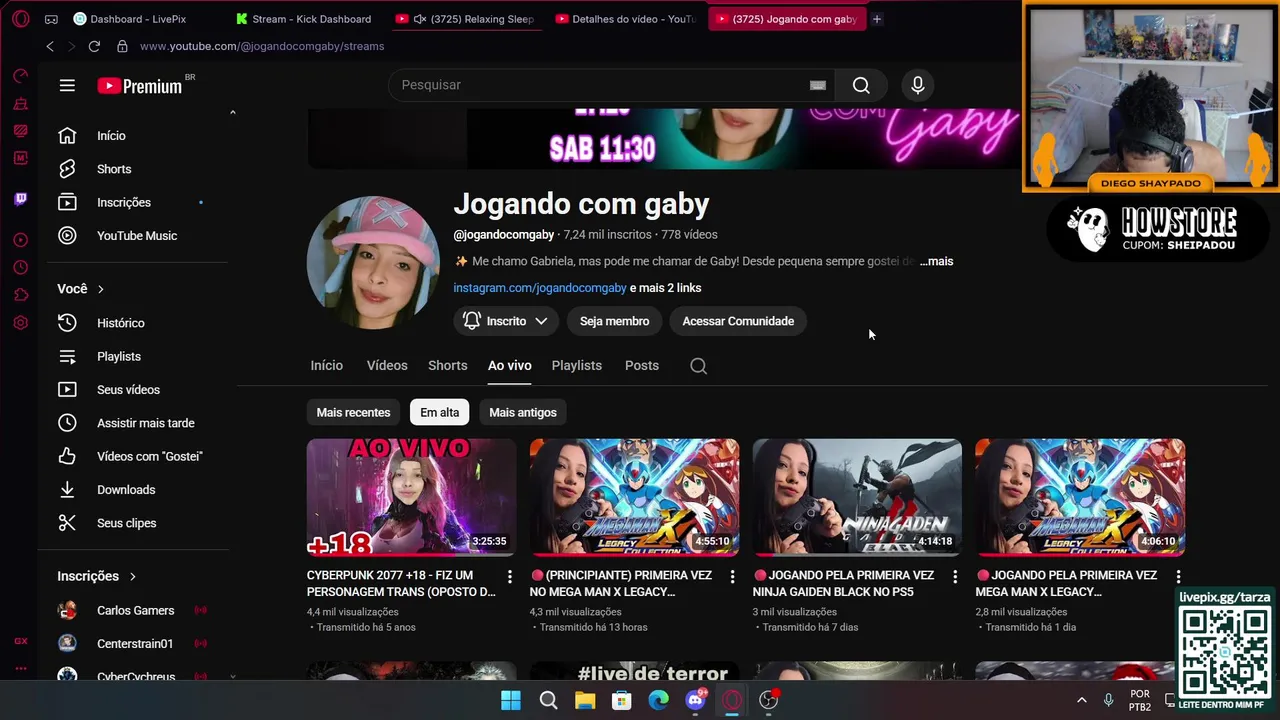Switch to the channel Início tab
The image size is (1280, 720).
click(x=326, y=366)
